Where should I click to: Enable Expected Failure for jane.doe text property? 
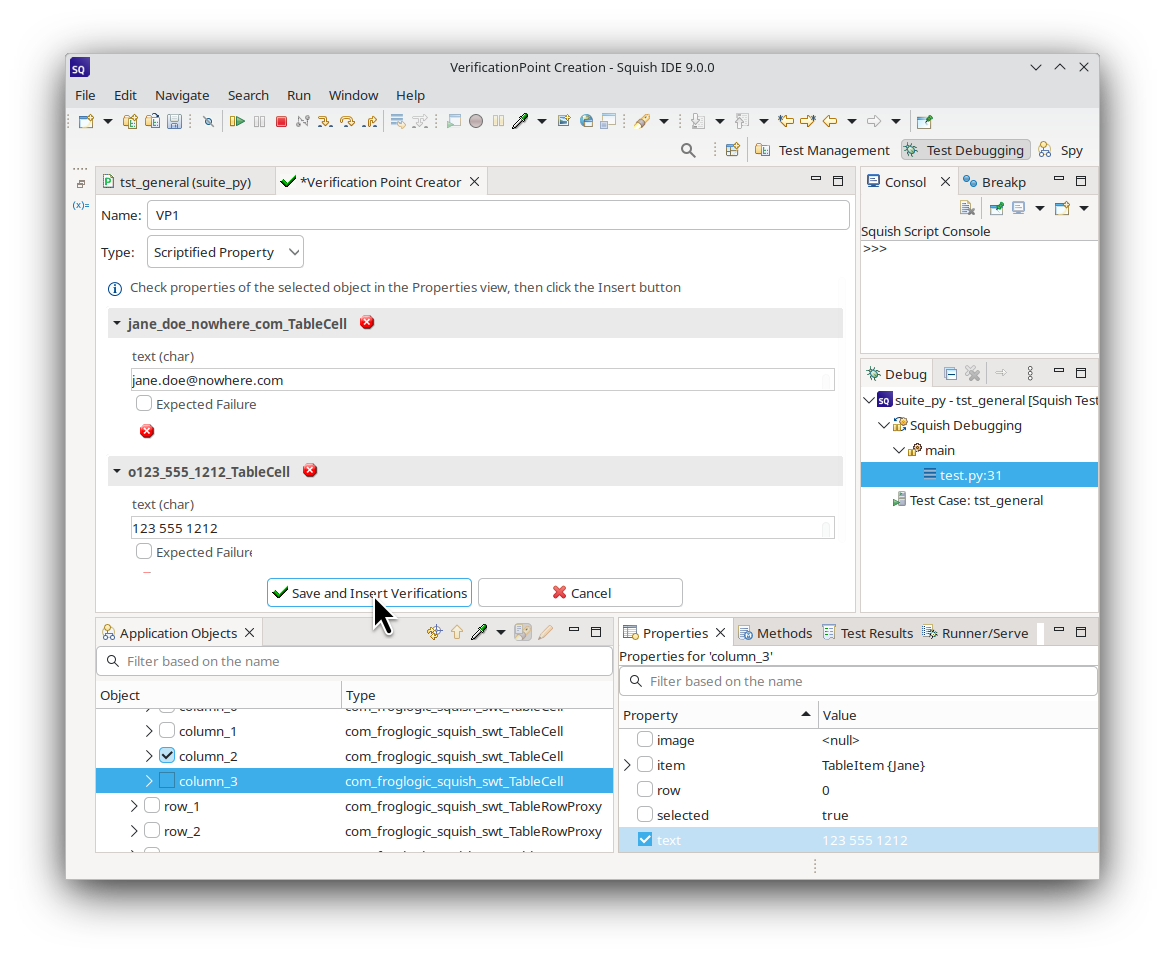pyautogui.click(x=144, y=404)
